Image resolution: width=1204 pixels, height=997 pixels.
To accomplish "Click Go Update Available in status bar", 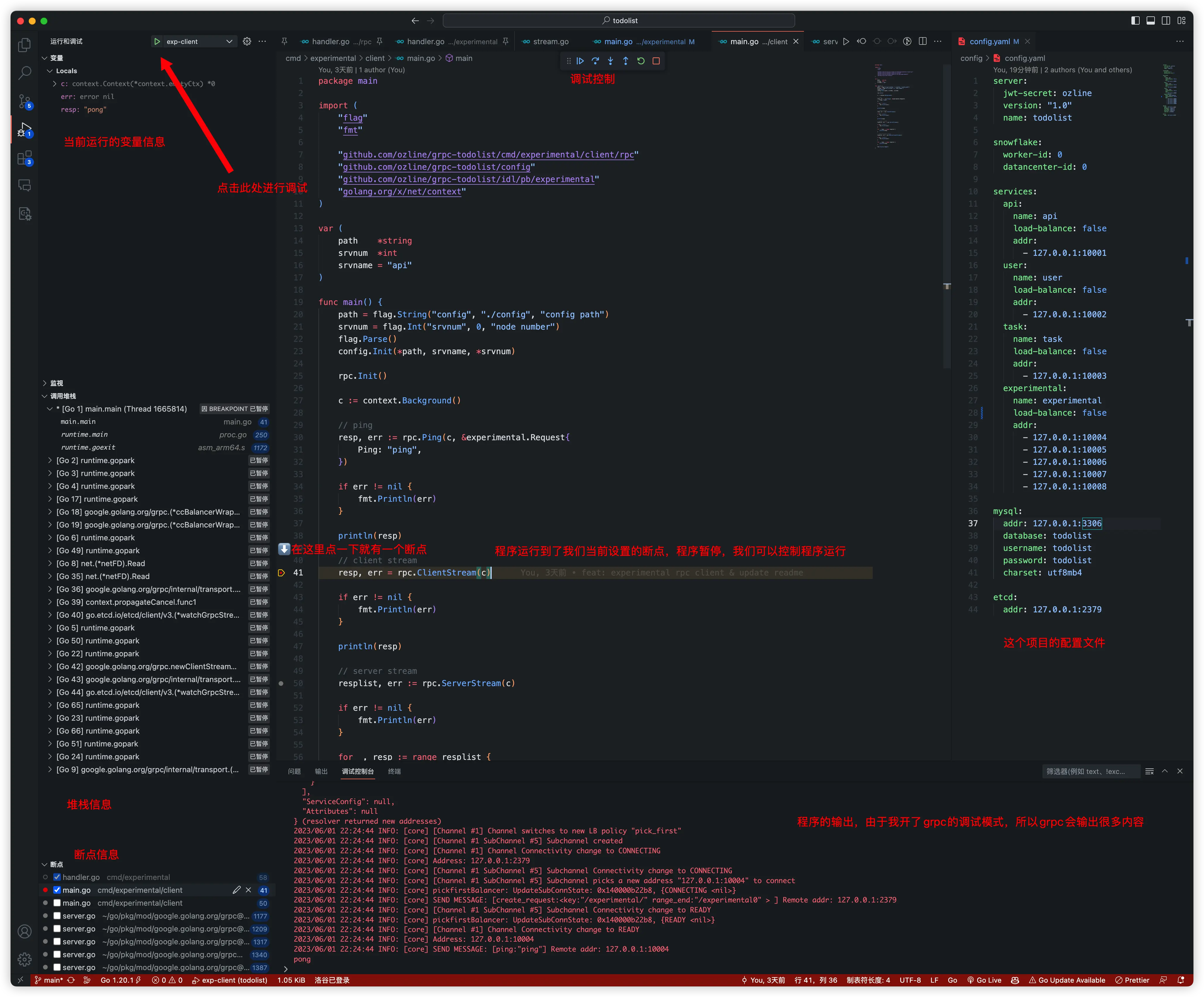I will [1067, 980].
